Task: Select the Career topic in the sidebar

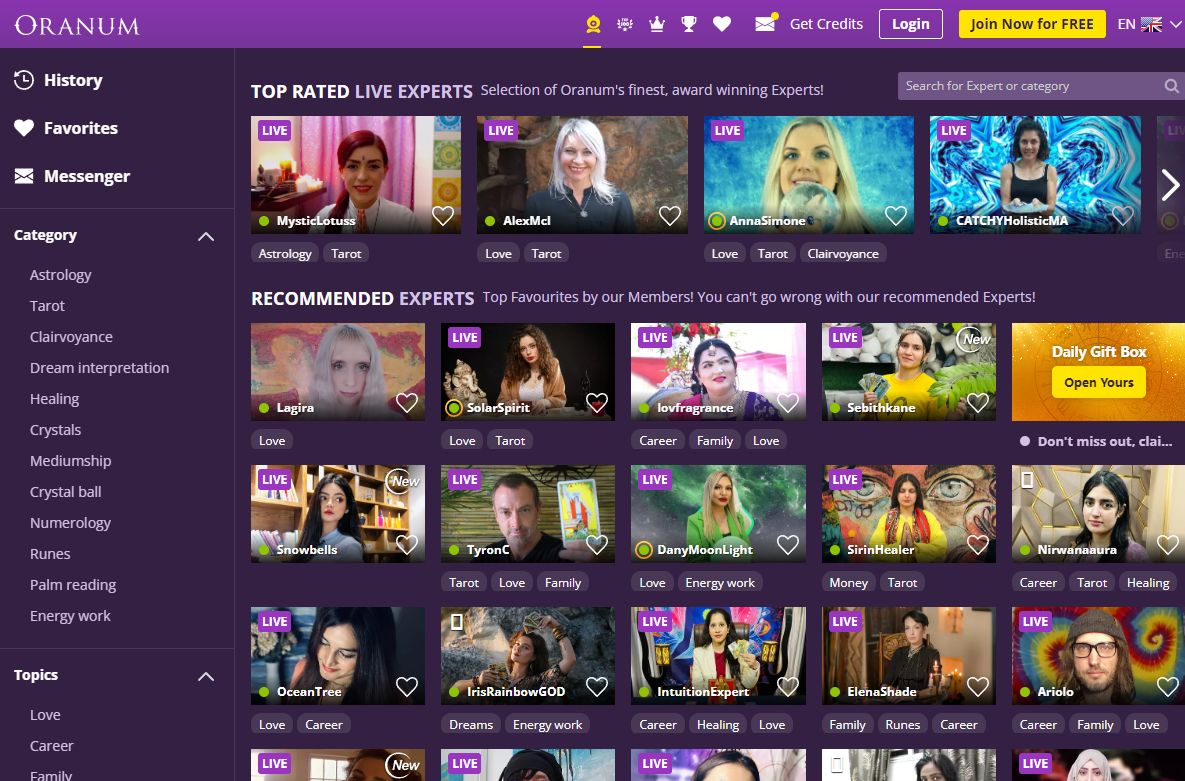Action: 51,746
